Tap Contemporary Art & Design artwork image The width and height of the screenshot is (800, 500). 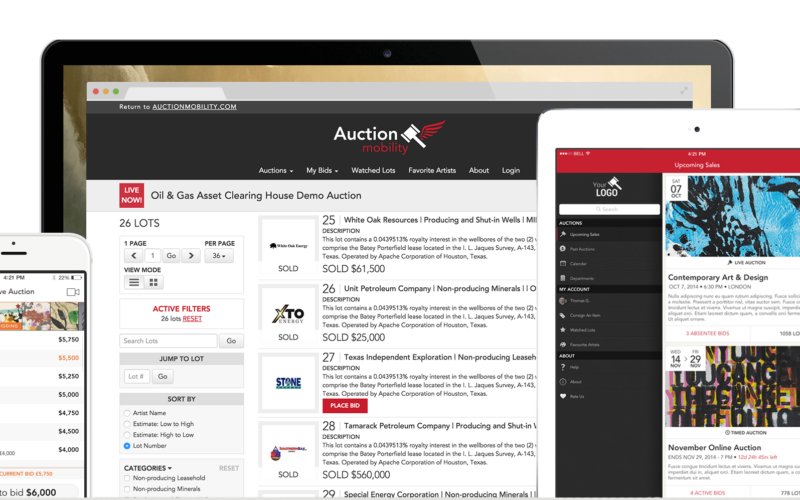point(733,216)
